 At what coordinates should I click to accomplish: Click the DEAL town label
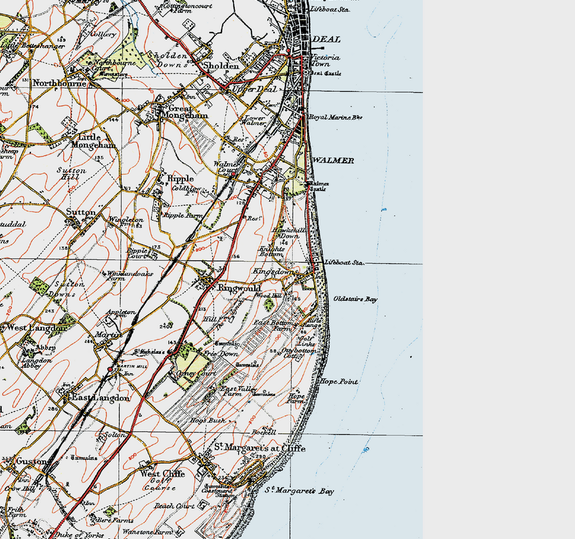pos(326,40)
